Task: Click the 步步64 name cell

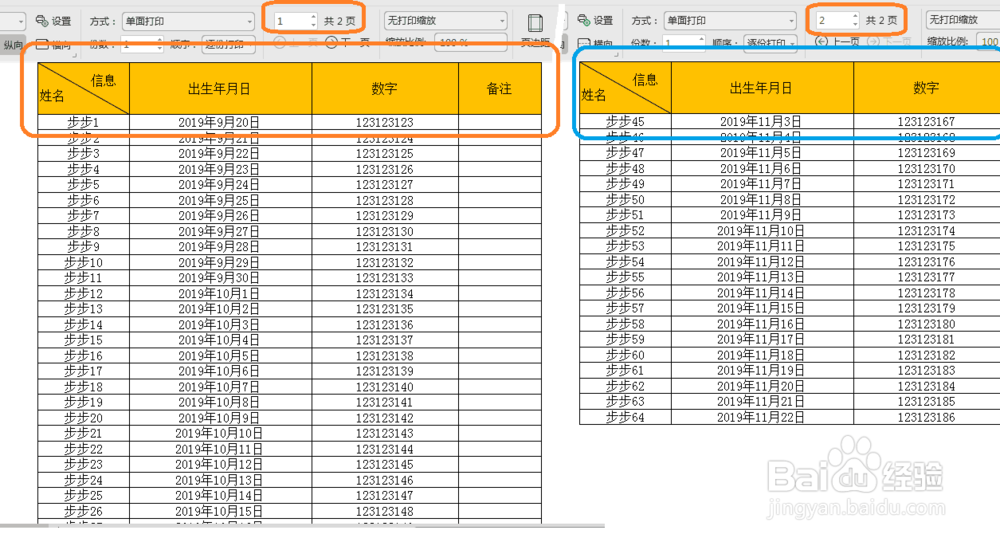Action: pos(625,418)
